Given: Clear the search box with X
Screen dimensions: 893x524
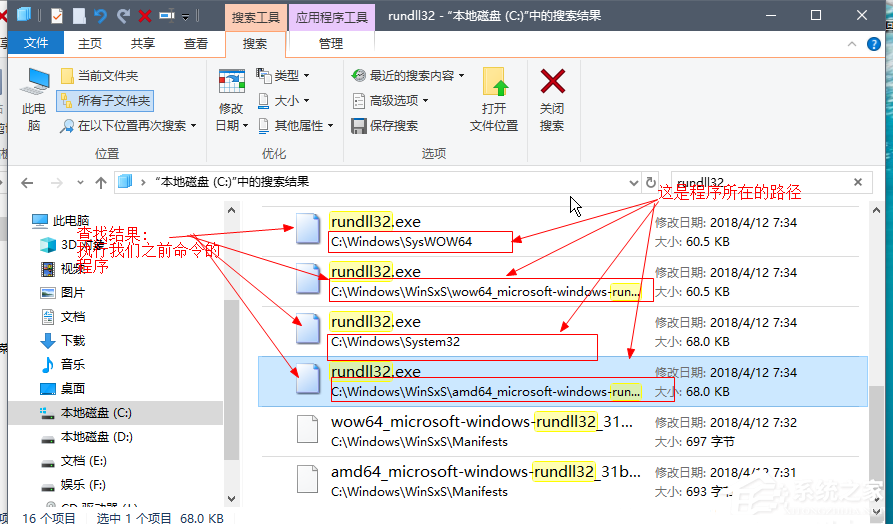Looking at the screenshot, I should (x=858, y=182).
